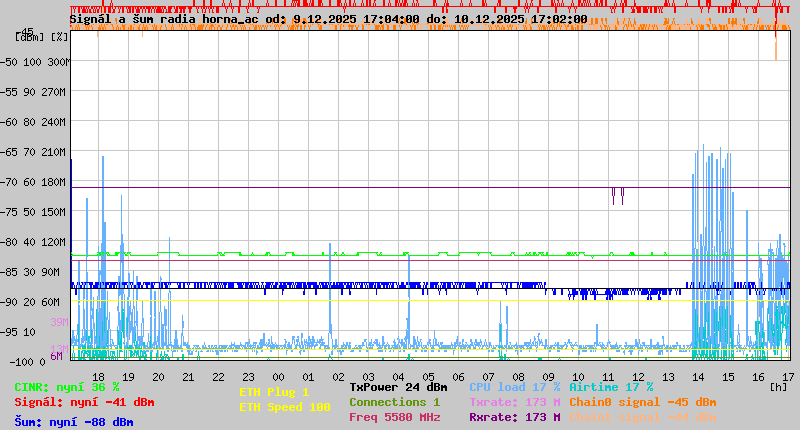800x430 pixels.
Task: Click the 00 midnight hour label on time axis
Action: [x=279, y=376]
